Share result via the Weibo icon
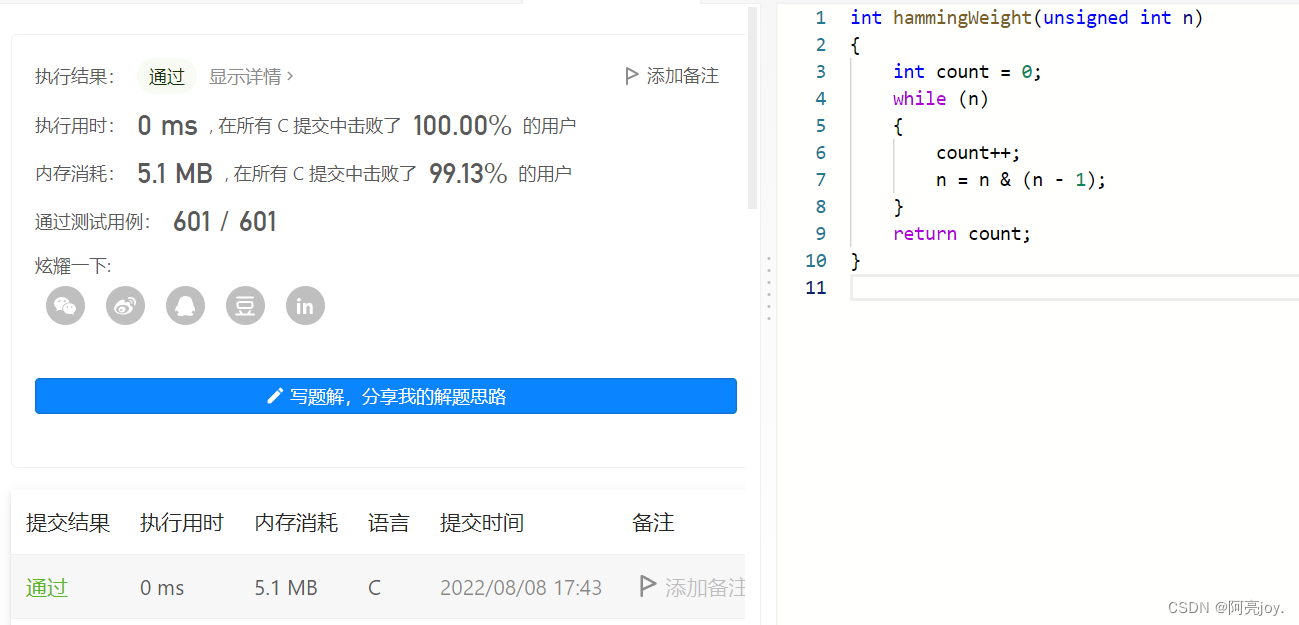 (125, 305)
